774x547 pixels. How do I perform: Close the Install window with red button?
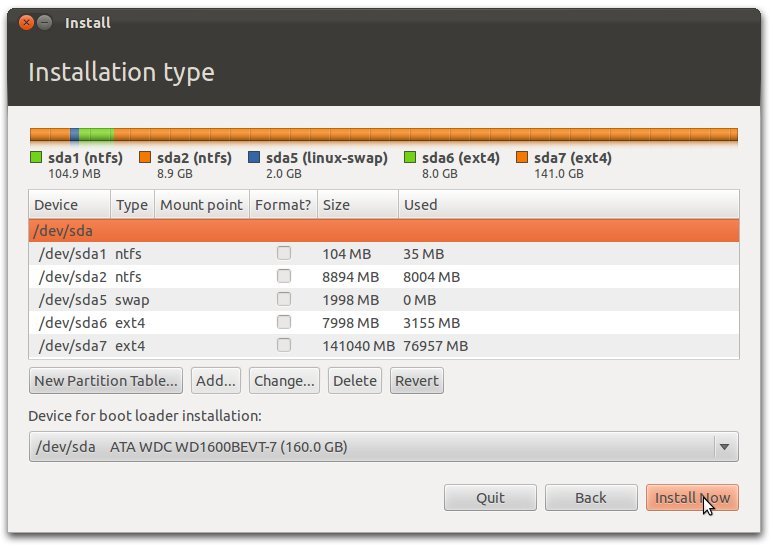click(x=26, y=22)
